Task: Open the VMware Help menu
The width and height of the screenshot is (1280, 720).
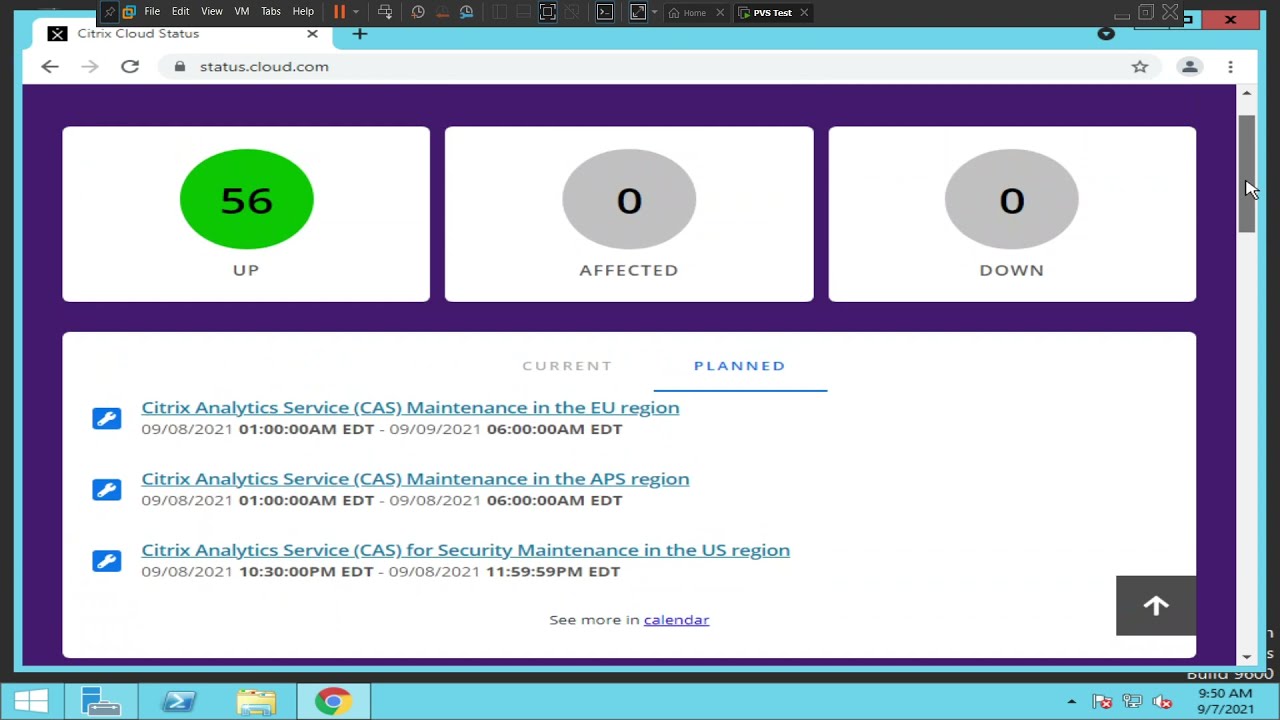Action: (303, 12)
